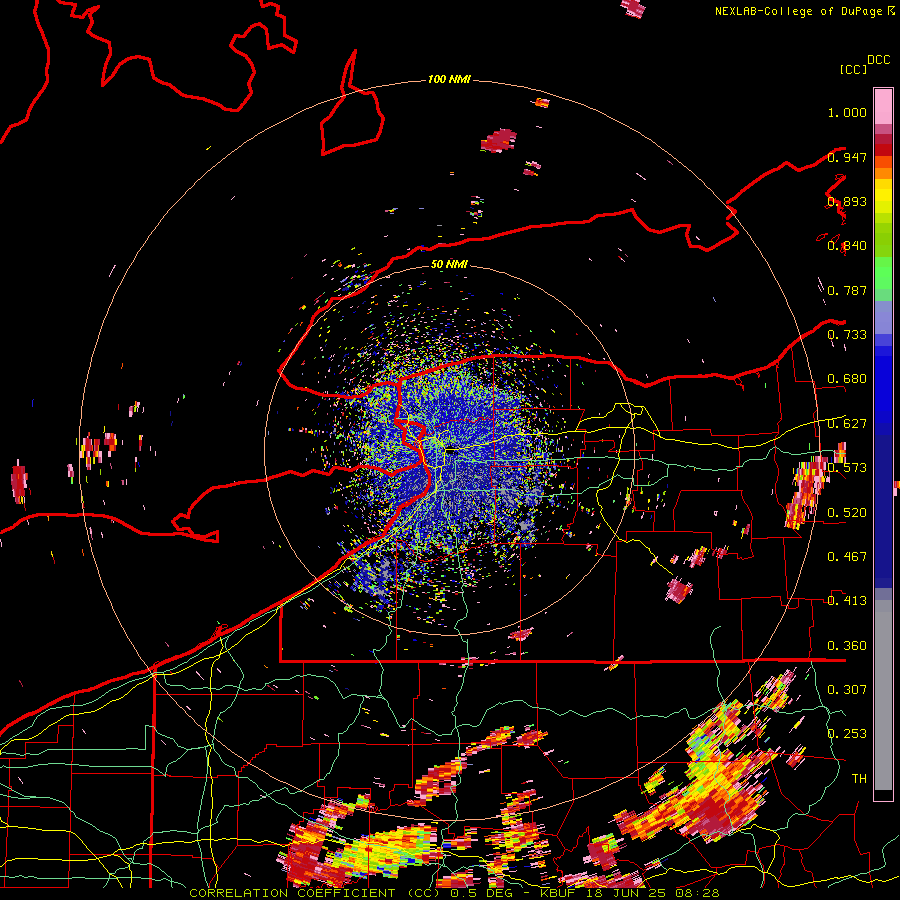
Task: Click the NEXLAB-College of DuPage credit text
Action: click(804, 11)
